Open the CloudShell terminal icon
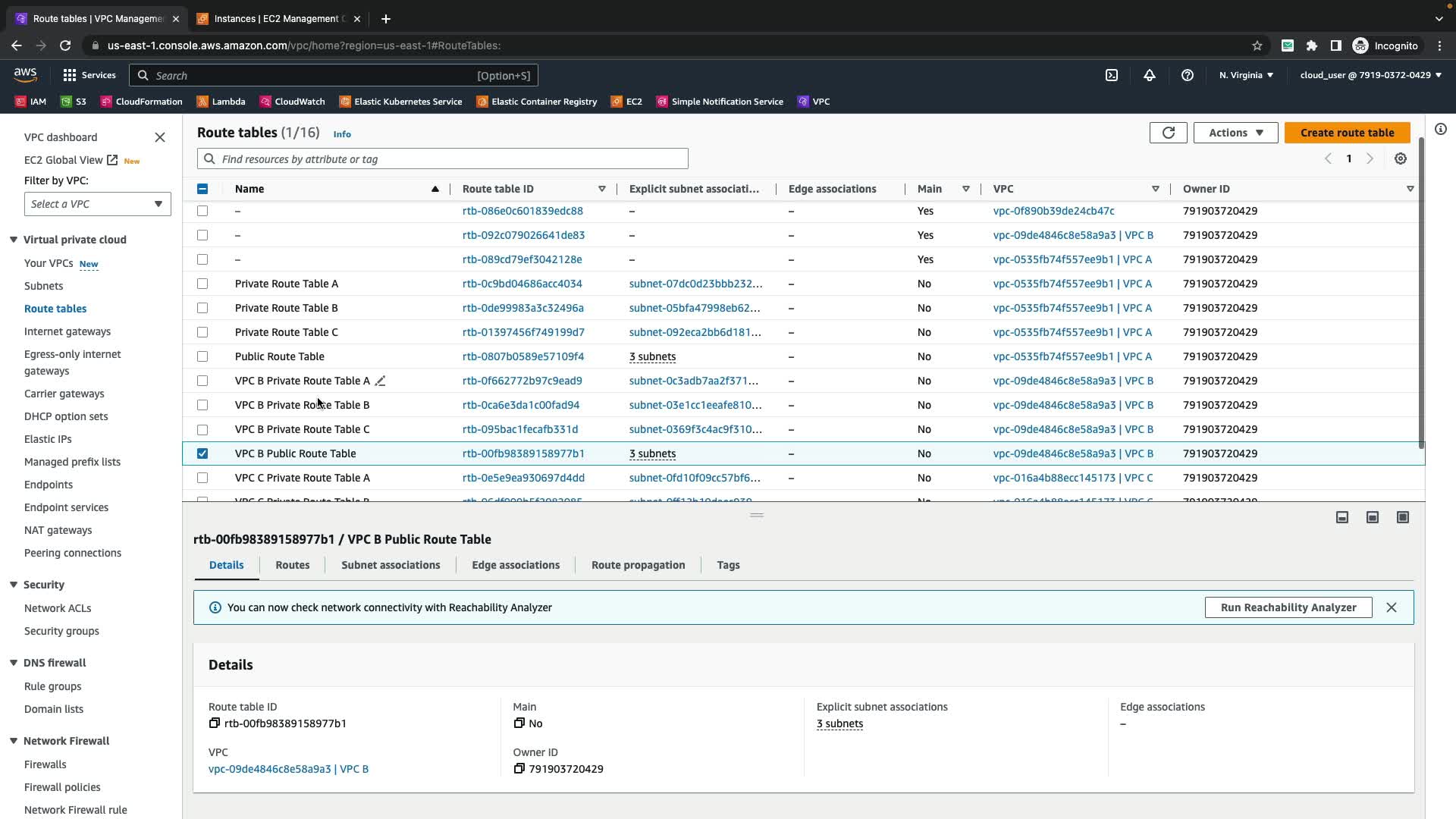The image size is (1456, 819). pyautogui.click(x=1111, y=75)
